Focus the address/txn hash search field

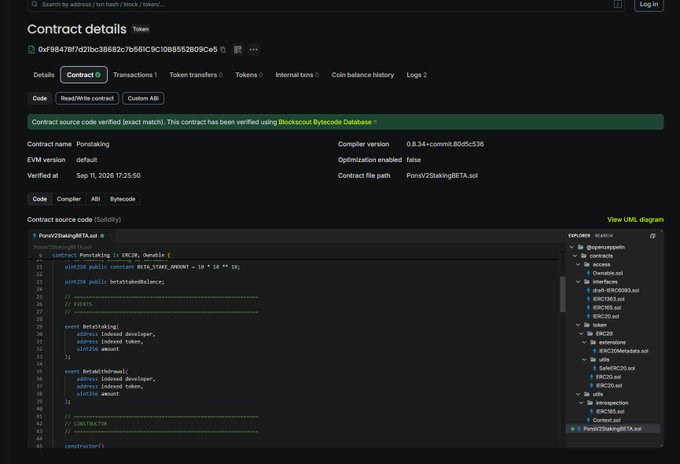click(x=325, y=4)
